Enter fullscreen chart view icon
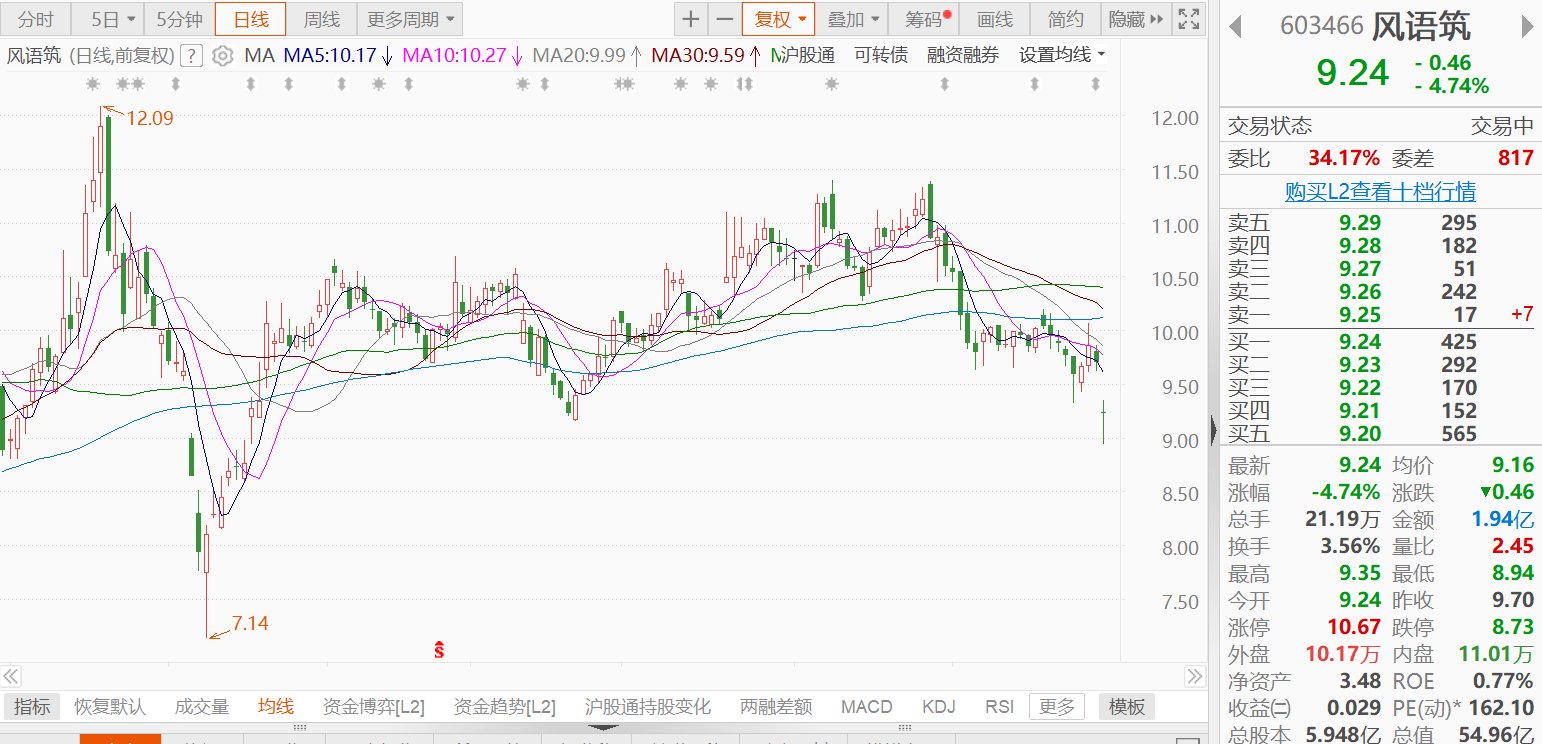 pyautogui.click(x=1188, y=19)
